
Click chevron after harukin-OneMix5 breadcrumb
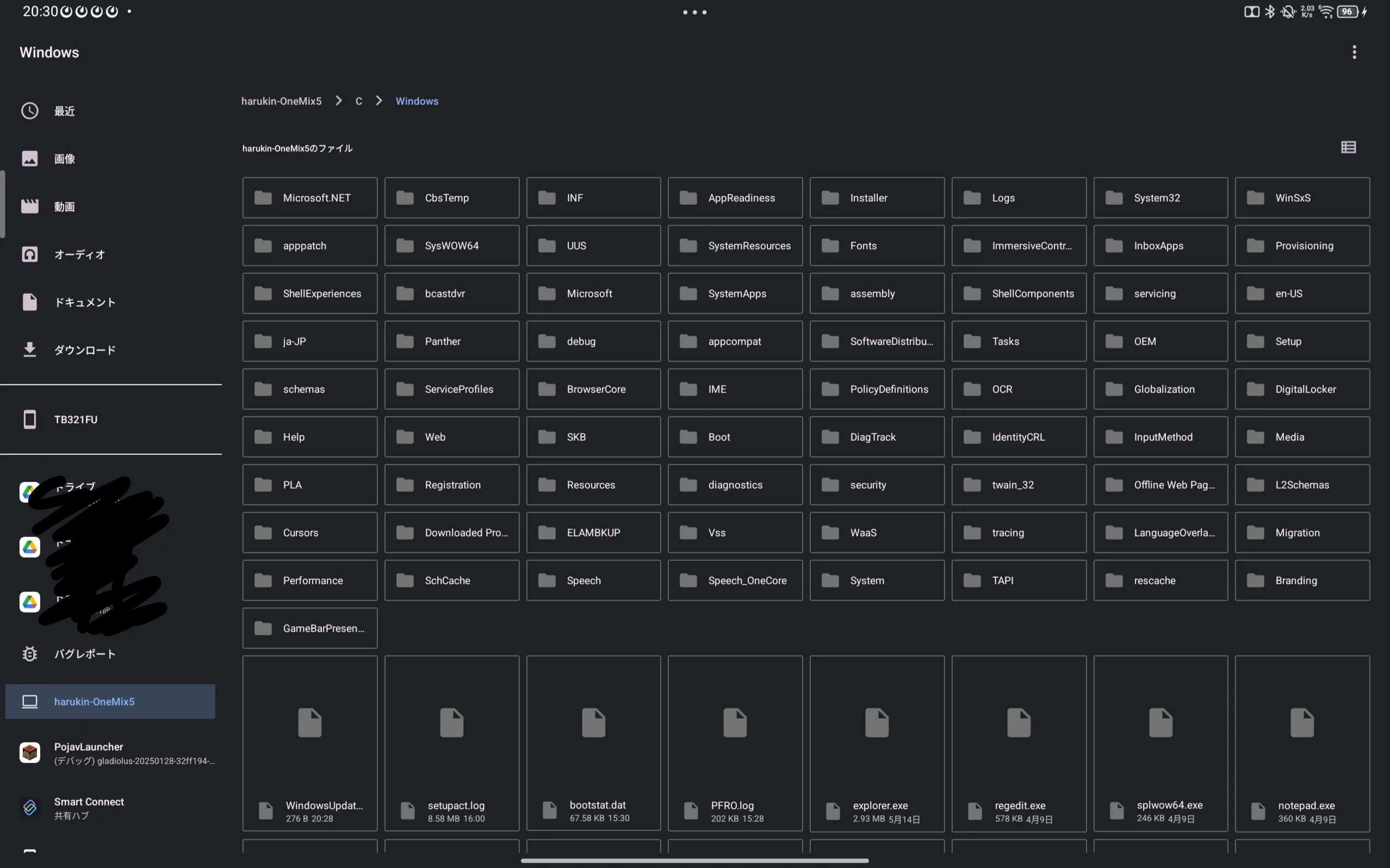coord(339,101)
